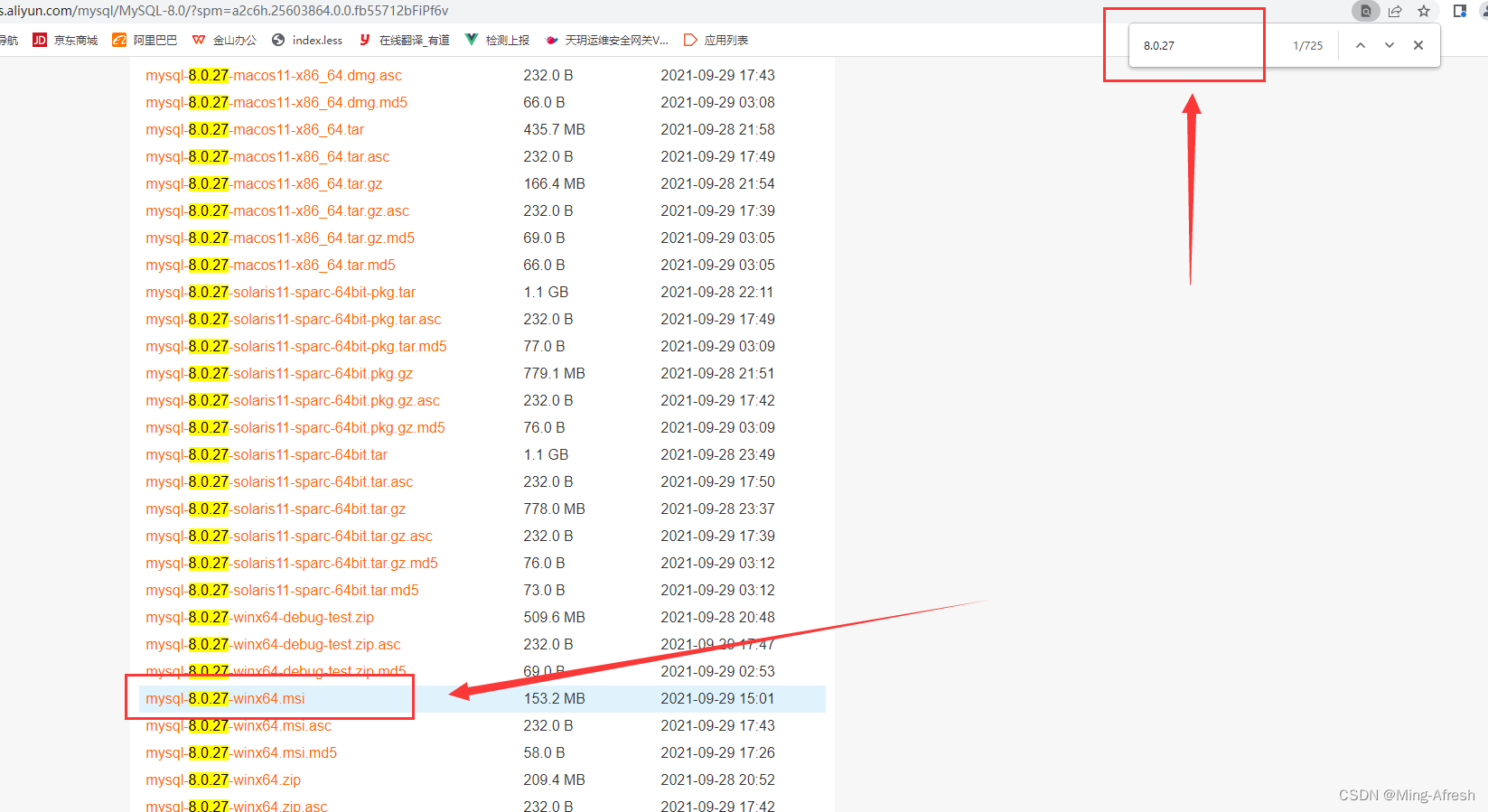Open mysql-8.0.27-winx64.msi.md5 link

point(241,752)
